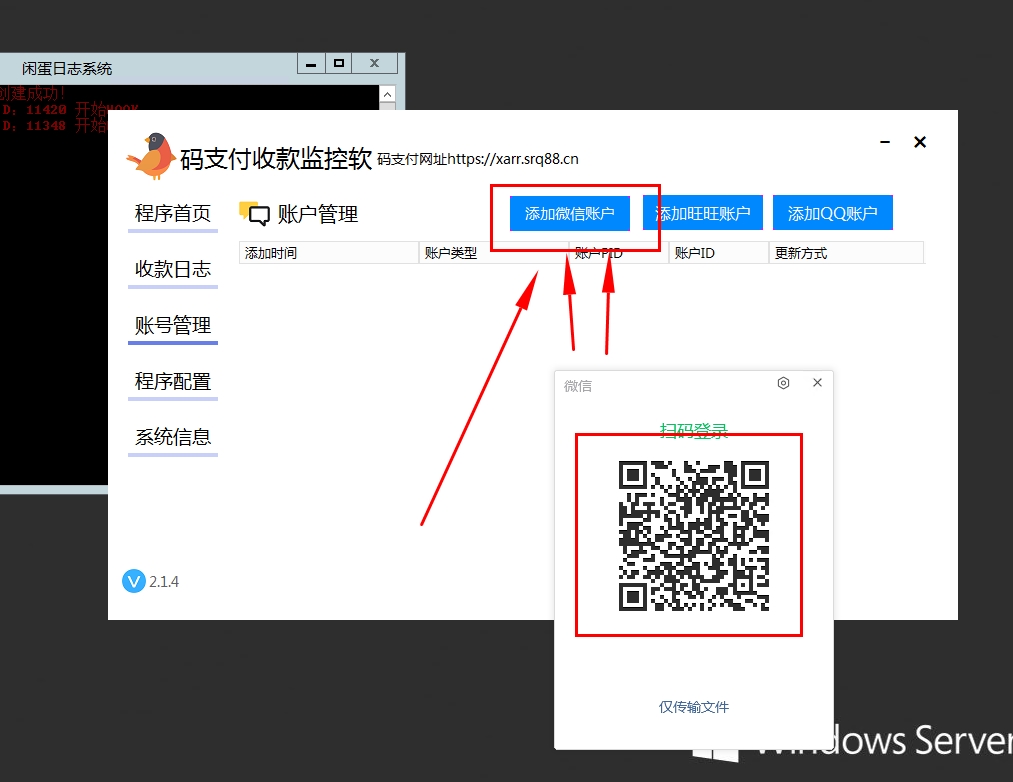Minimize the 闲蛋日志系统 console window
The width and height of the screenshot is (1013, 782).
click(x=311, y=63)
